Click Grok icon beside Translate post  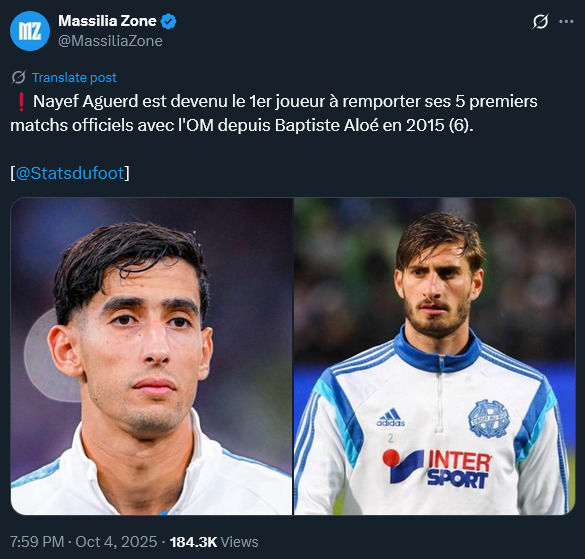[18, 78]
